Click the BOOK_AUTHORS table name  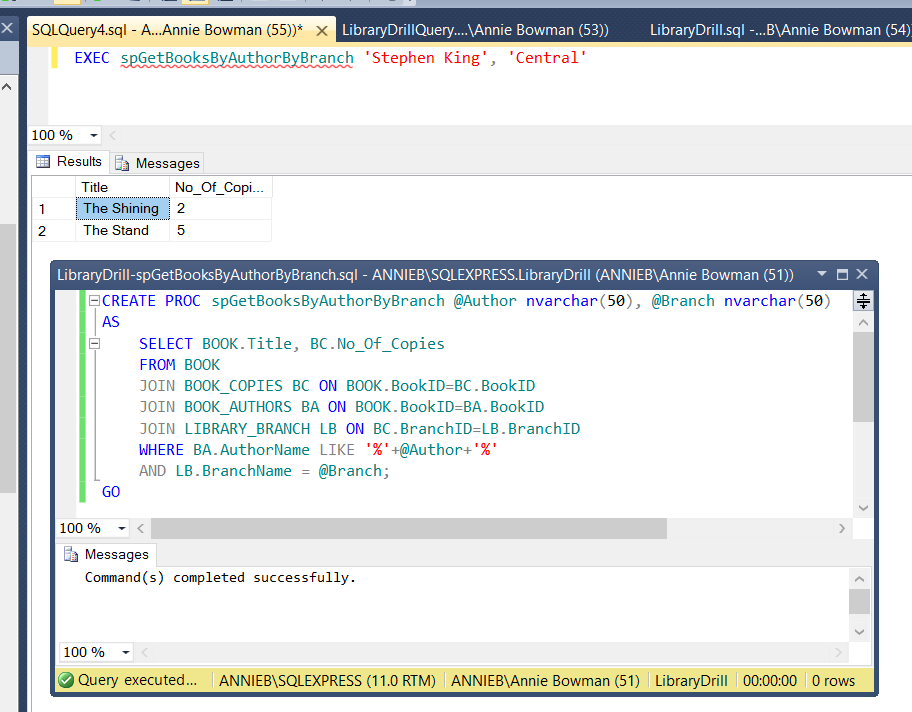point(238,407)
